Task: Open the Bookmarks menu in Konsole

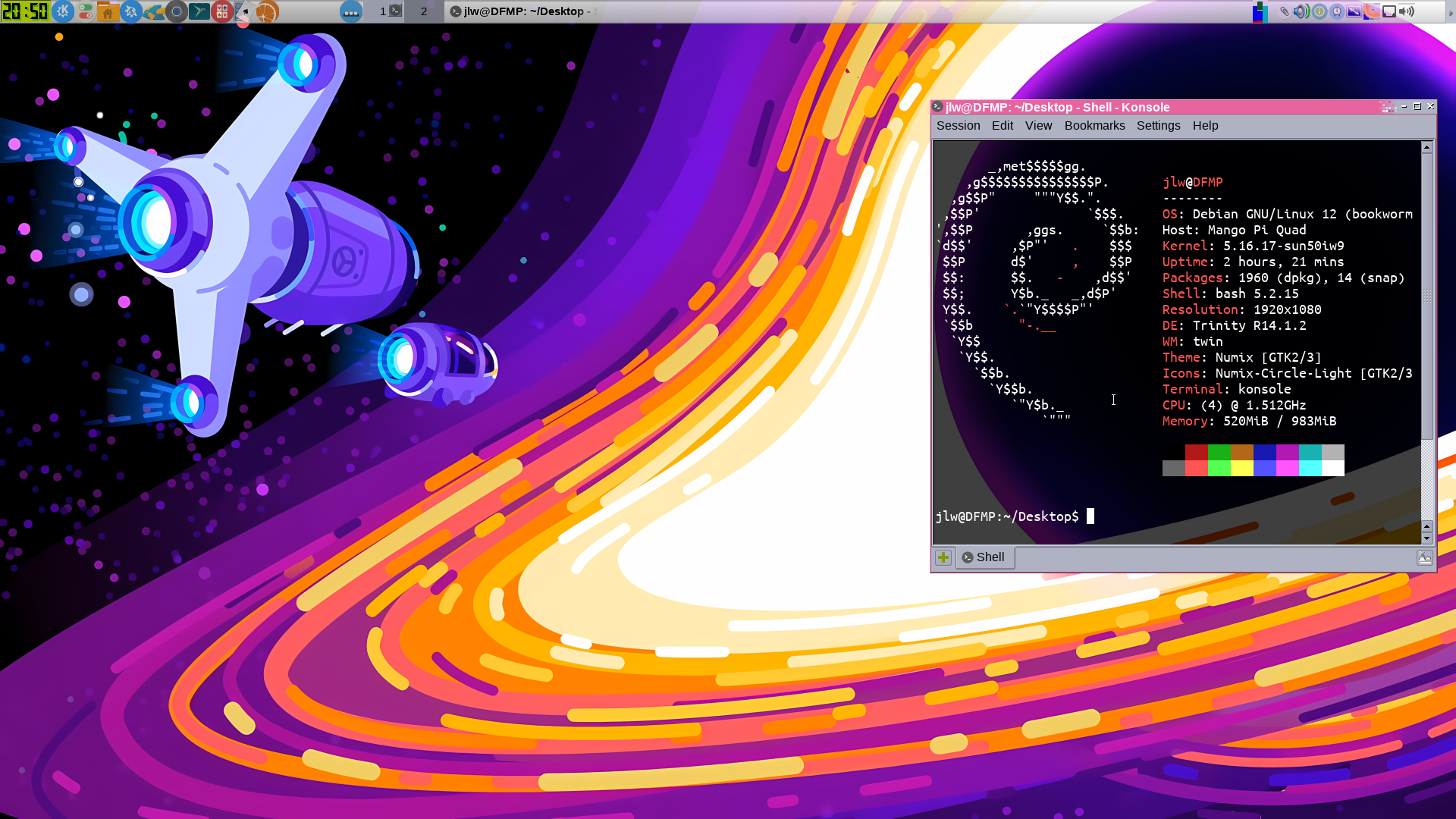Action: [1094, 126]
